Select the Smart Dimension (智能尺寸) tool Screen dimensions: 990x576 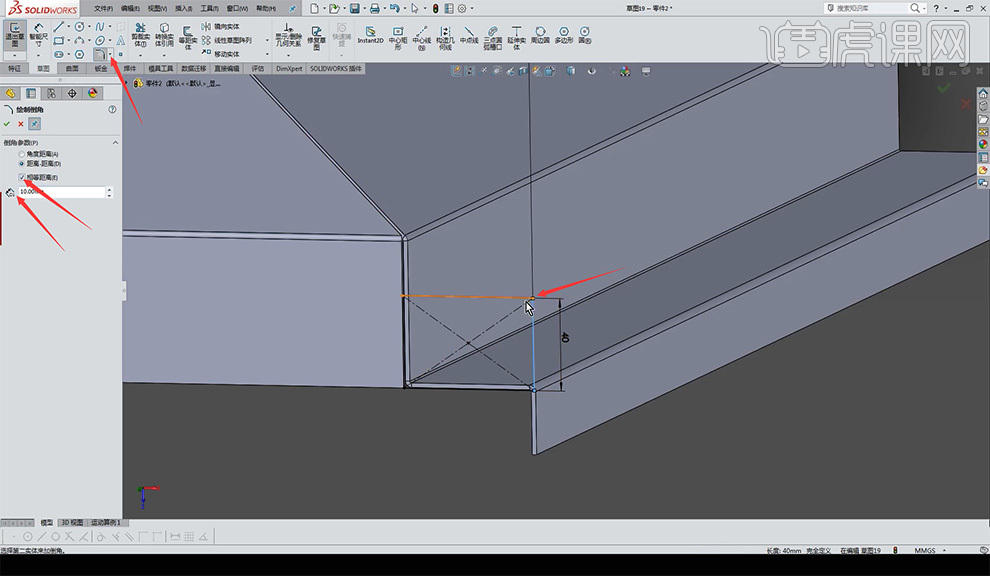tap(38, 31)
